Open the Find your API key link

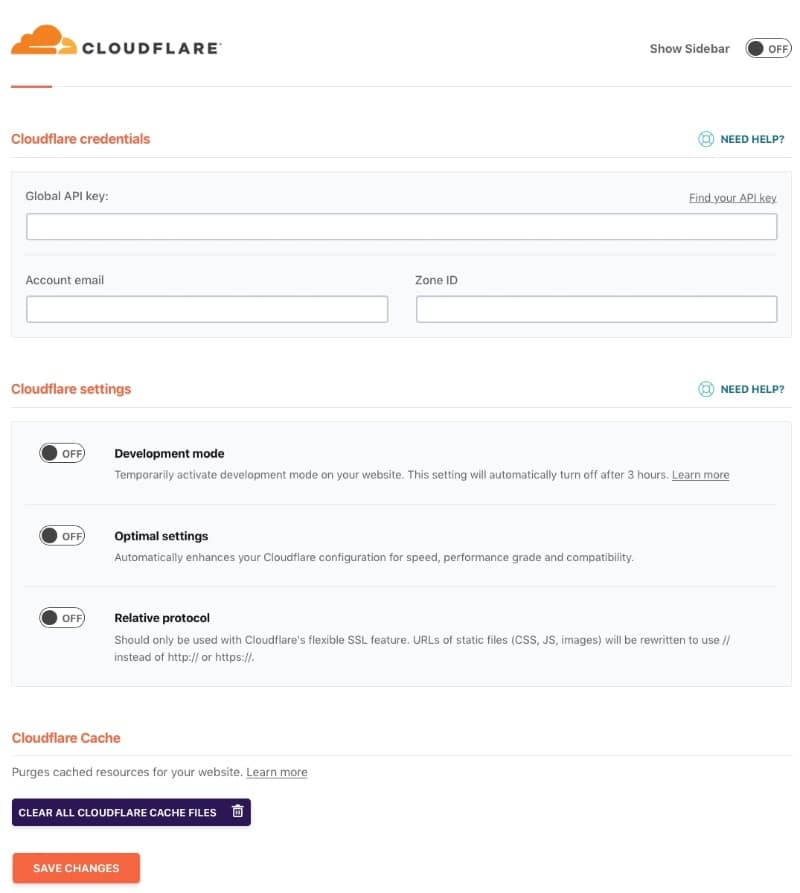(x=733, y=197)
